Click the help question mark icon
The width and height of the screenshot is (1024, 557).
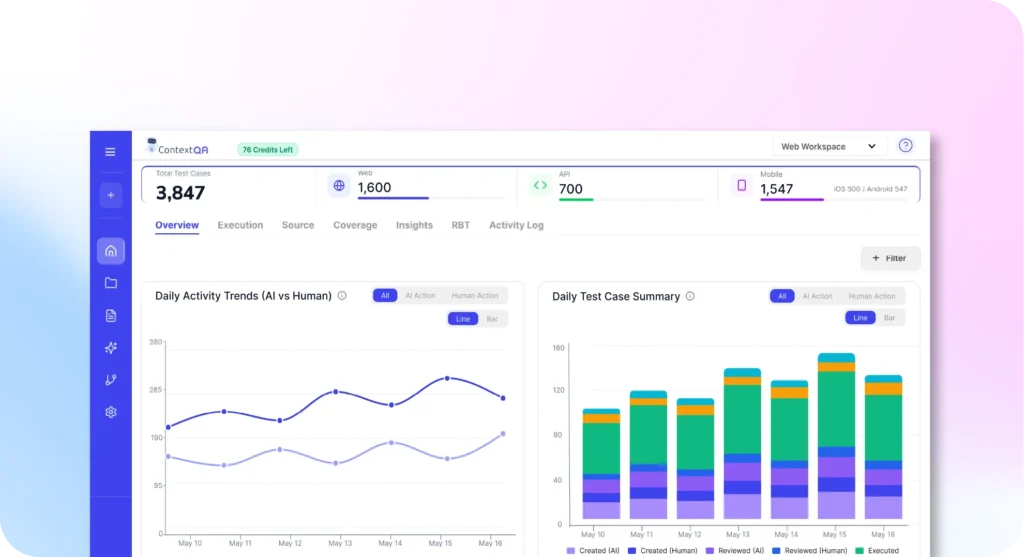point(905,146)
